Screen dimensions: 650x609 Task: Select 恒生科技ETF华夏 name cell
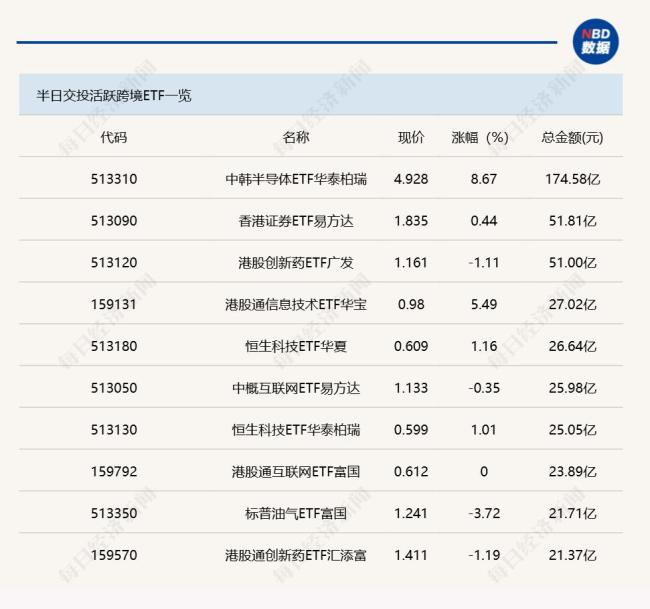click(x=296, y=346)
